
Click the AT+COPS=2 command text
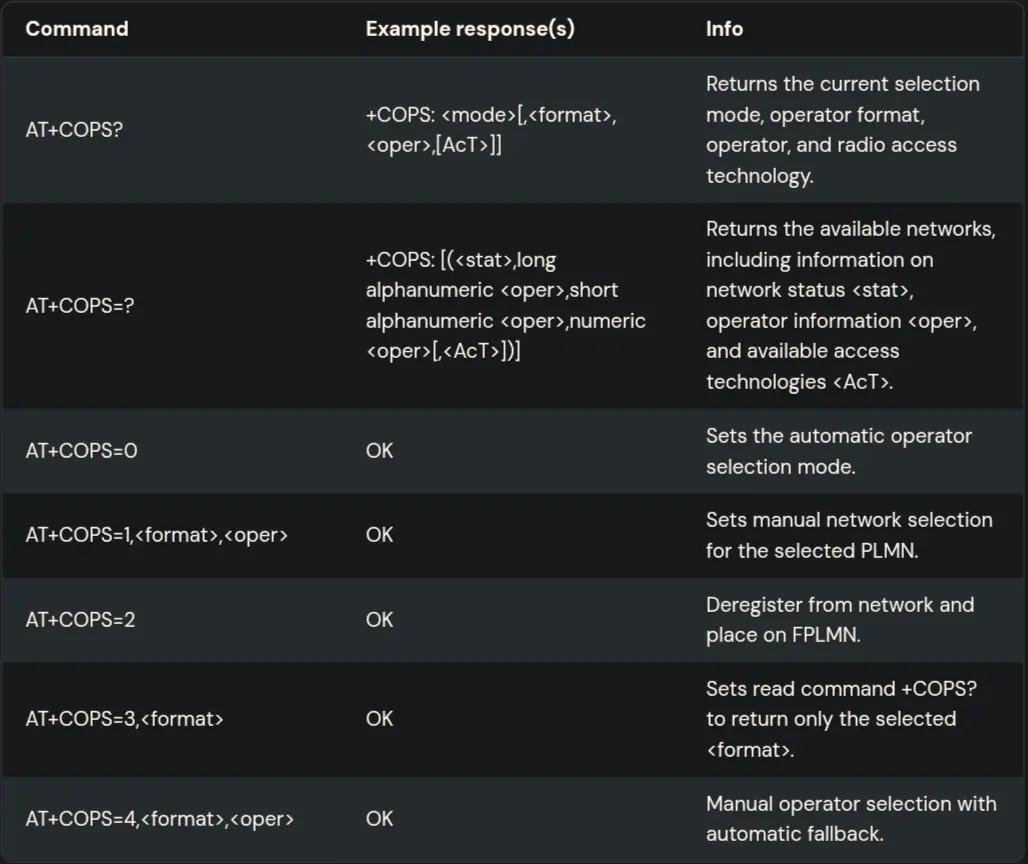coord(80,619)
